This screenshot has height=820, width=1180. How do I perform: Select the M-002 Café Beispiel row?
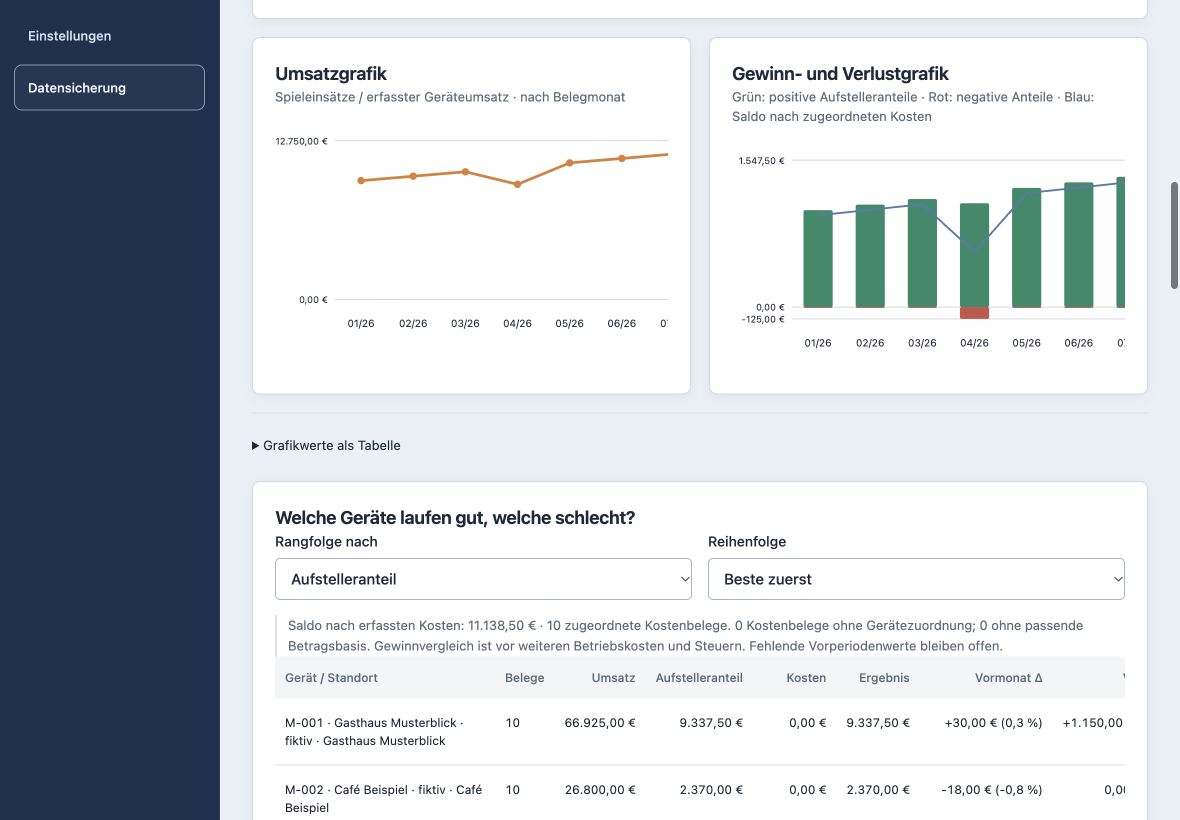(x=700, y=793)
